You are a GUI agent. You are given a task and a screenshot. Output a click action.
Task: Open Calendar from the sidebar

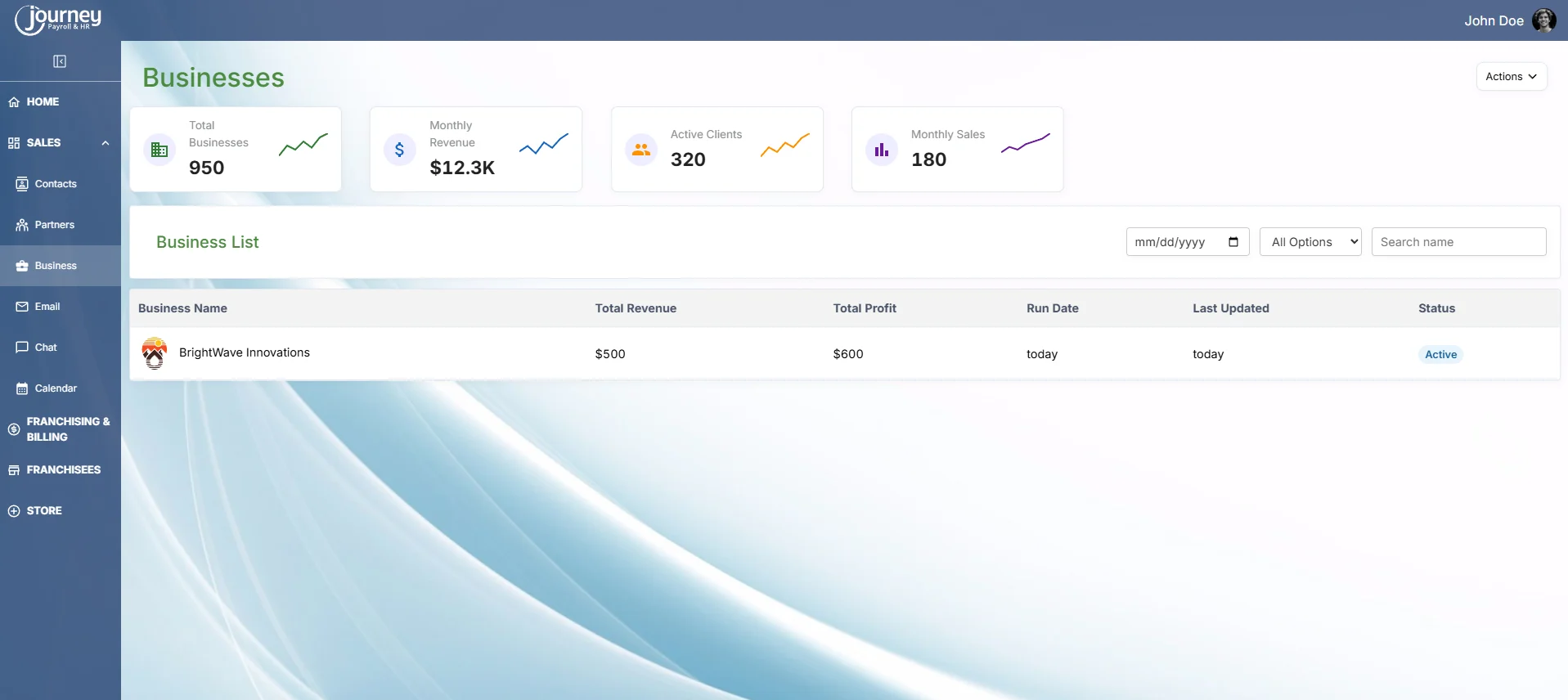56,388
